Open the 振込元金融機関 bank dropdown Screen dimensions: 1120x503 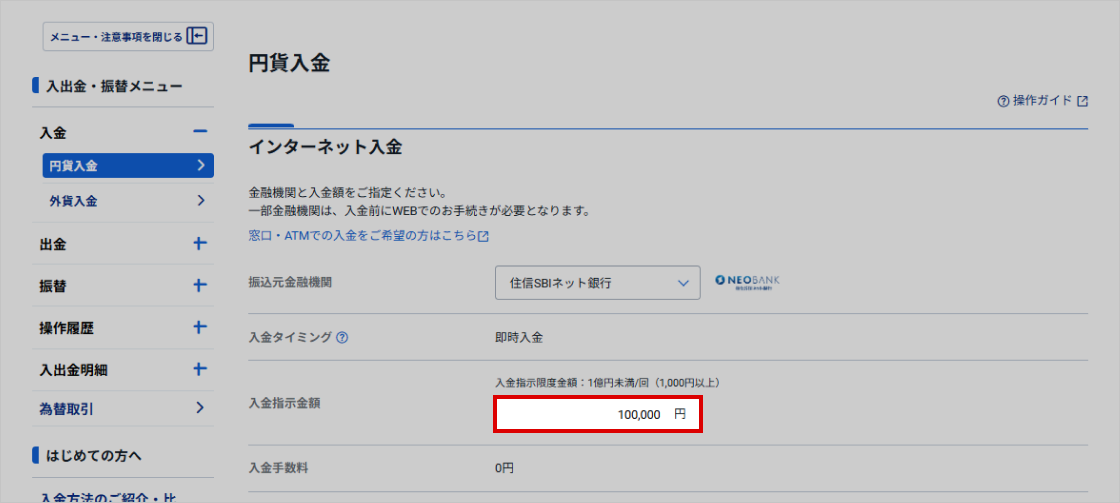click(x=594, y=283)
